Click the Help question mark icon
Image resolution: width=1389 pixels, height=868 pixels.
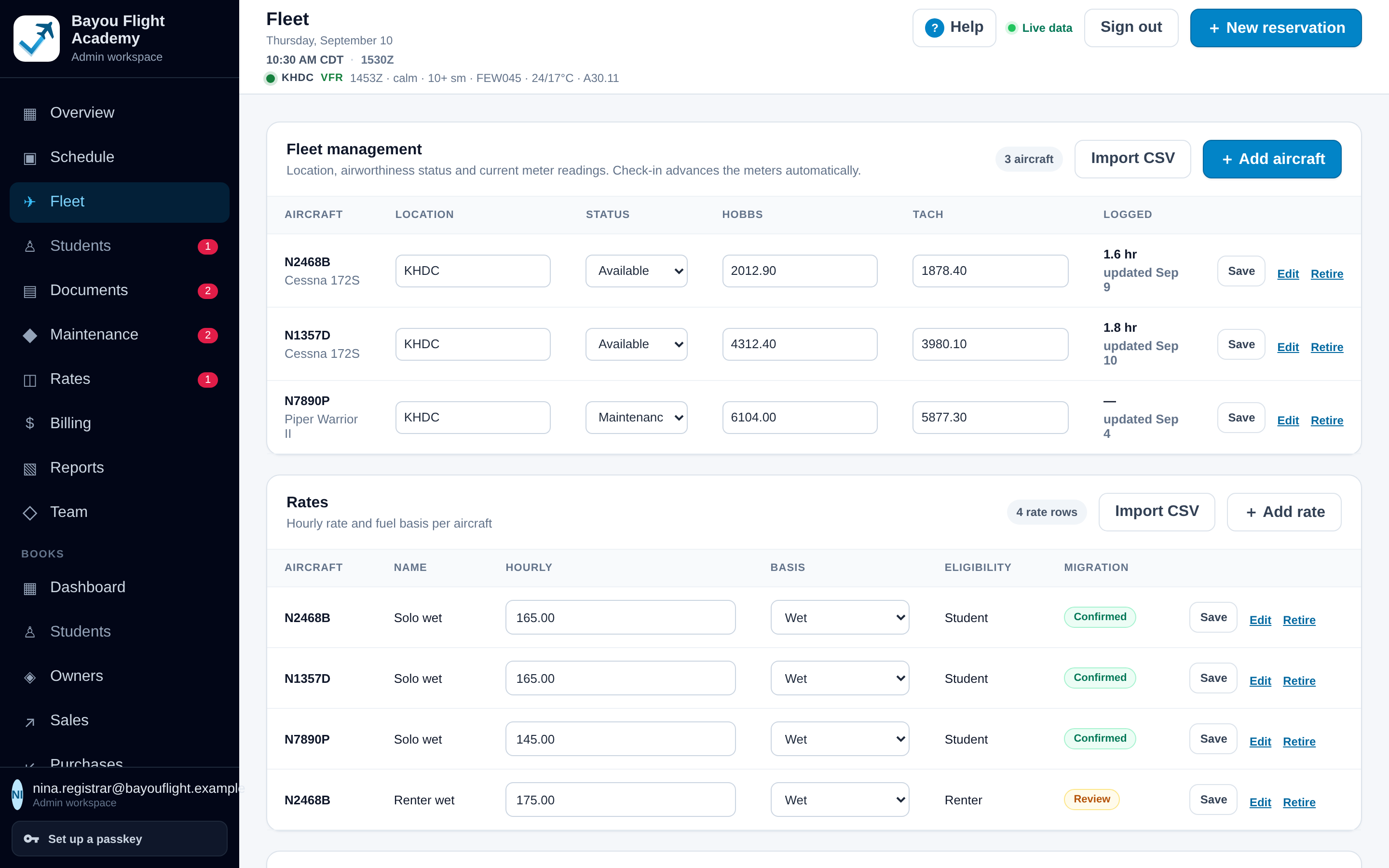tap(934, 27)
